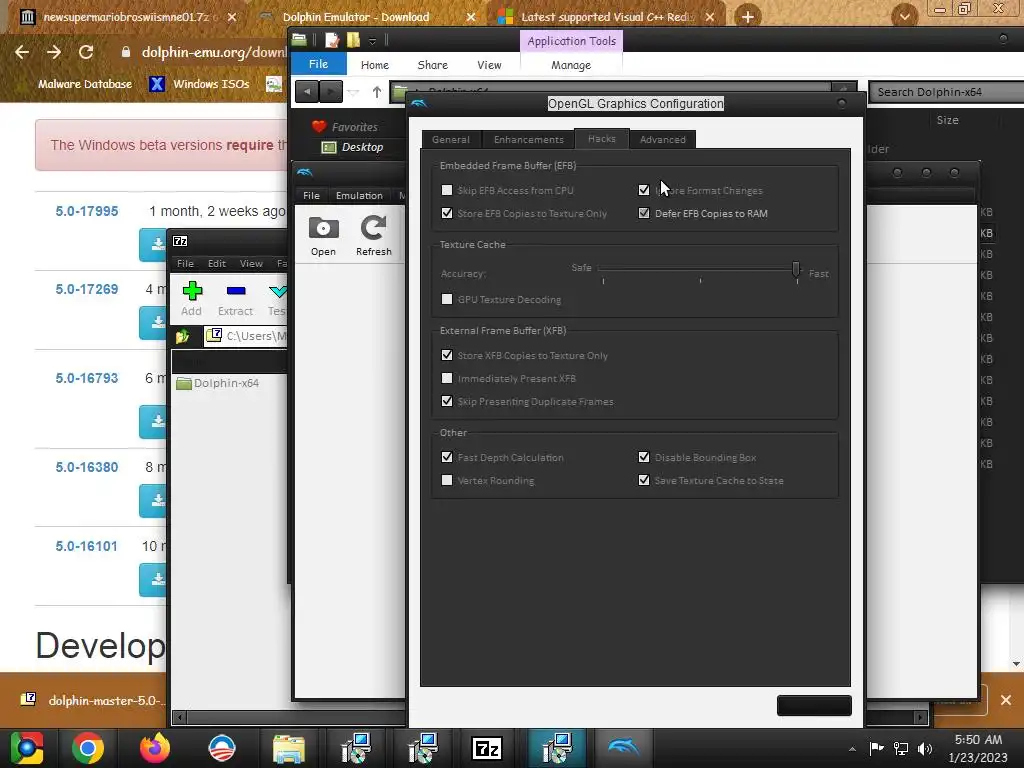This screenshot has height=768, width=1024.
Task: Click the up-folder icon in 7-Zip address bar
Action: pos(182,336)
